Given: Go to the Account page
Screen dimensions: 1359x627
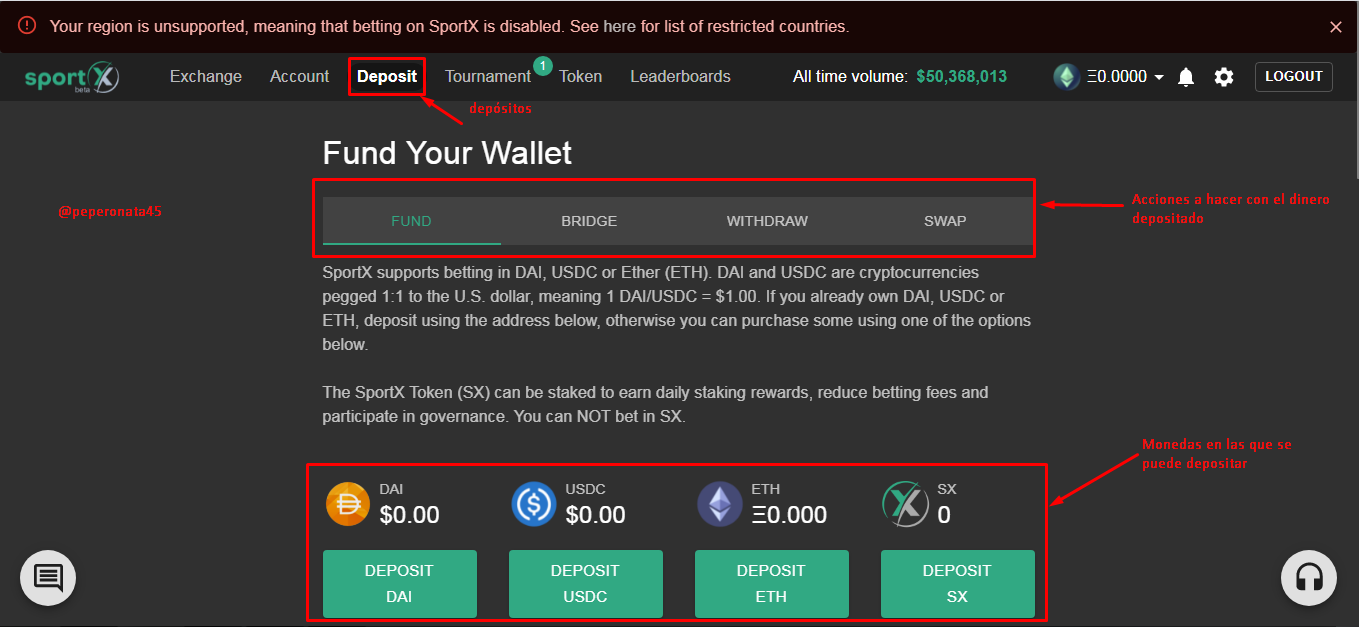Looking at the screenshot, I should (x=299, y=76).
